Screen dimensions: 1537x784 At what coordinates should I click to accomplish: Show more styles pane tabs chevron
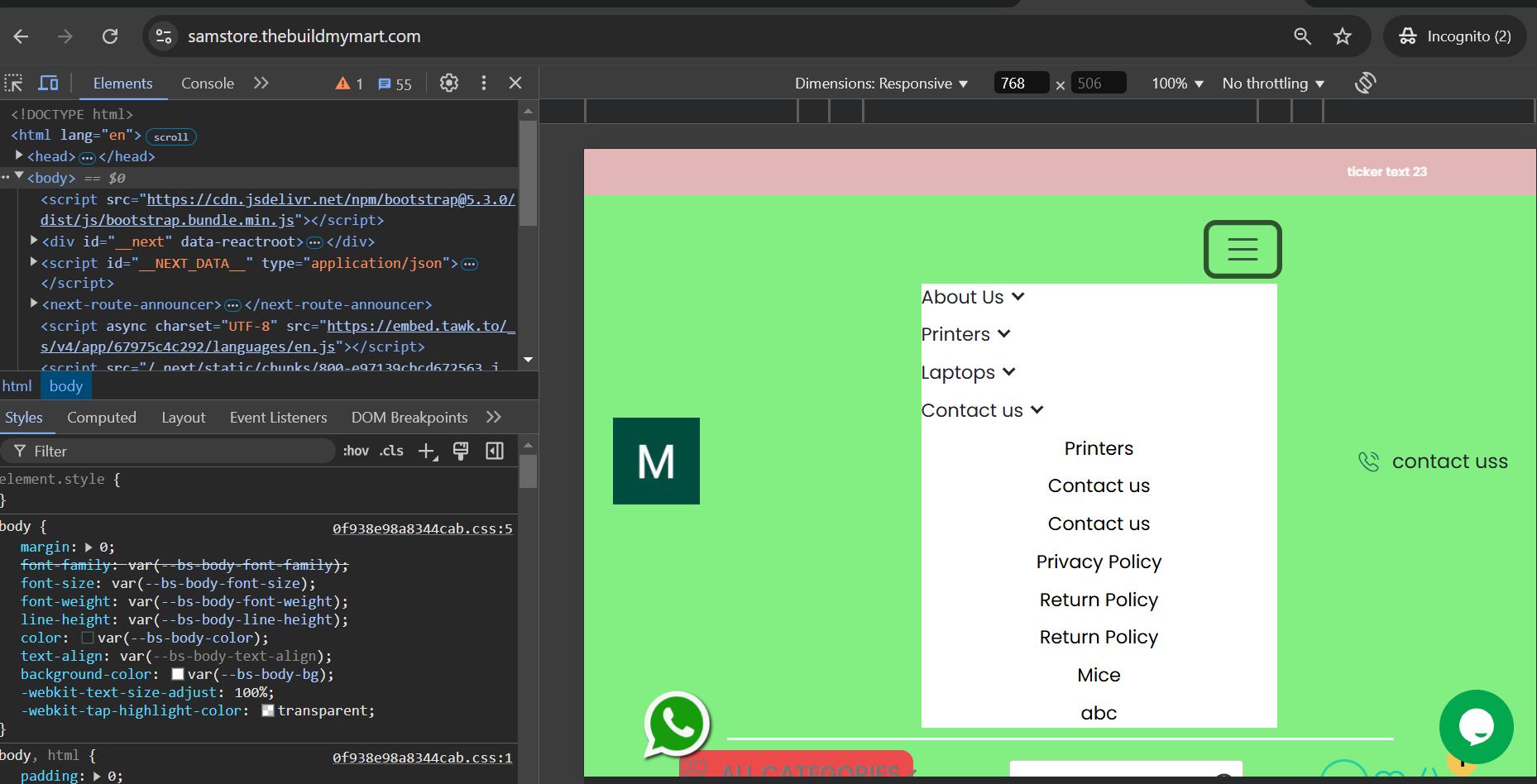494,417
